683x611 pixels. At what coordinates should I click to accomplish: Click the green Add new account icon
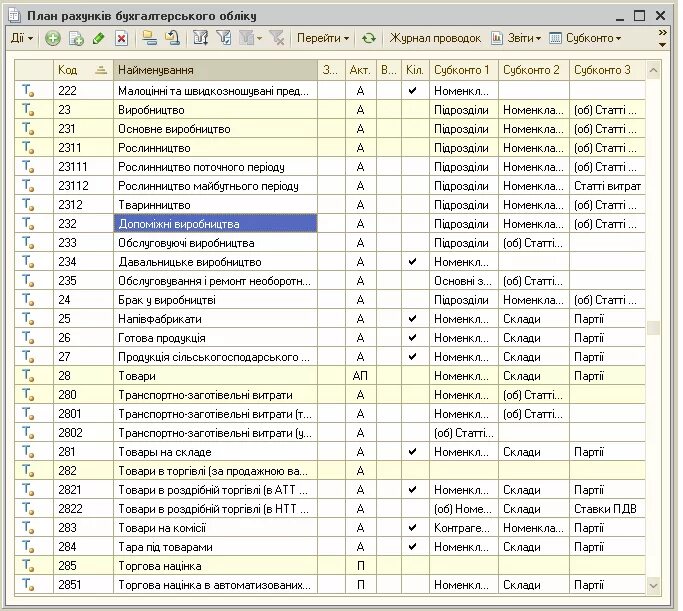(x=53, y=38)
